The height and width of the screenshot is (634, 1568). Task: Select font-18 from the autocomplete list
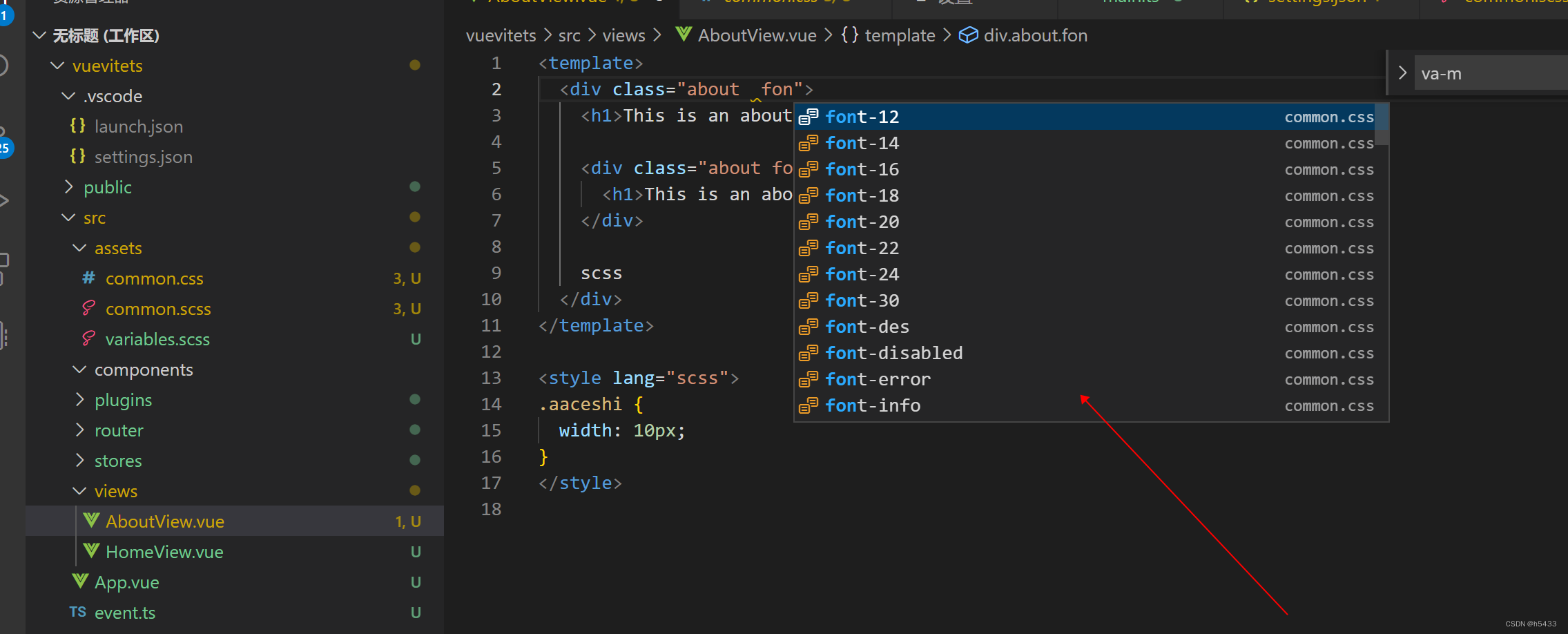(x=862, y=195)
